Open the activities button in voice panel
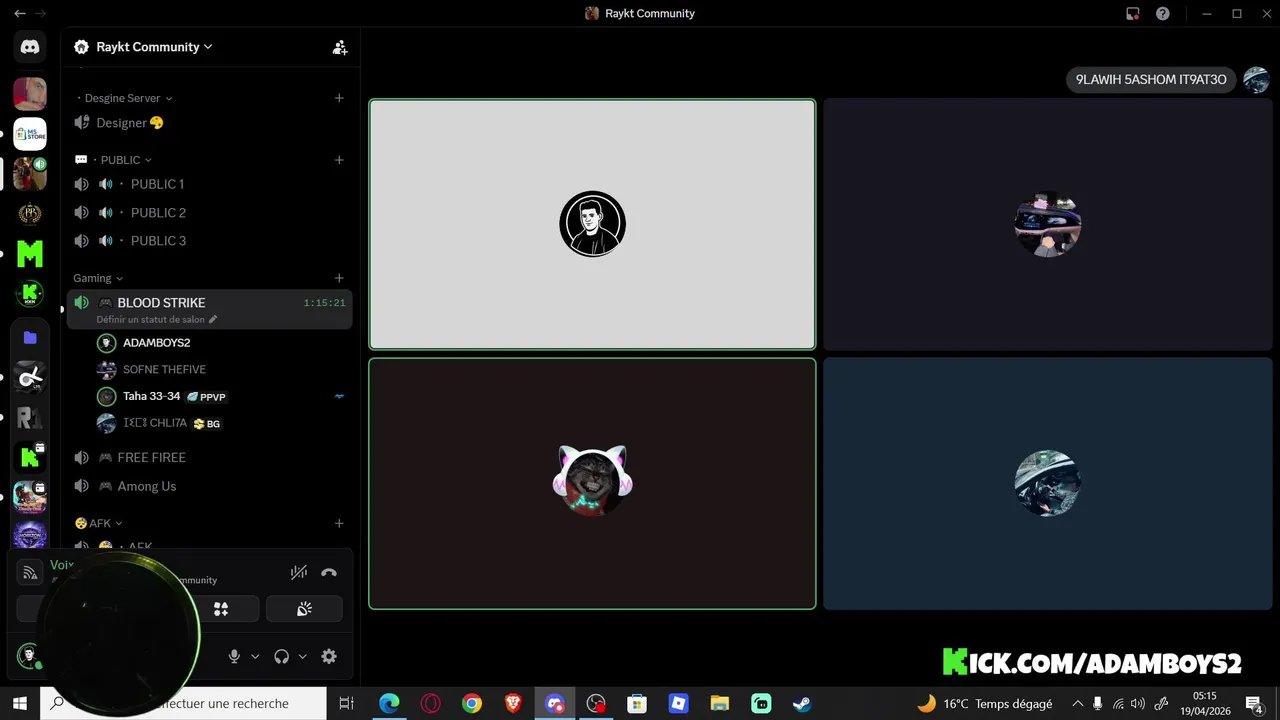Viewport: 1280px width, 720px height. (x=221, y=609)
